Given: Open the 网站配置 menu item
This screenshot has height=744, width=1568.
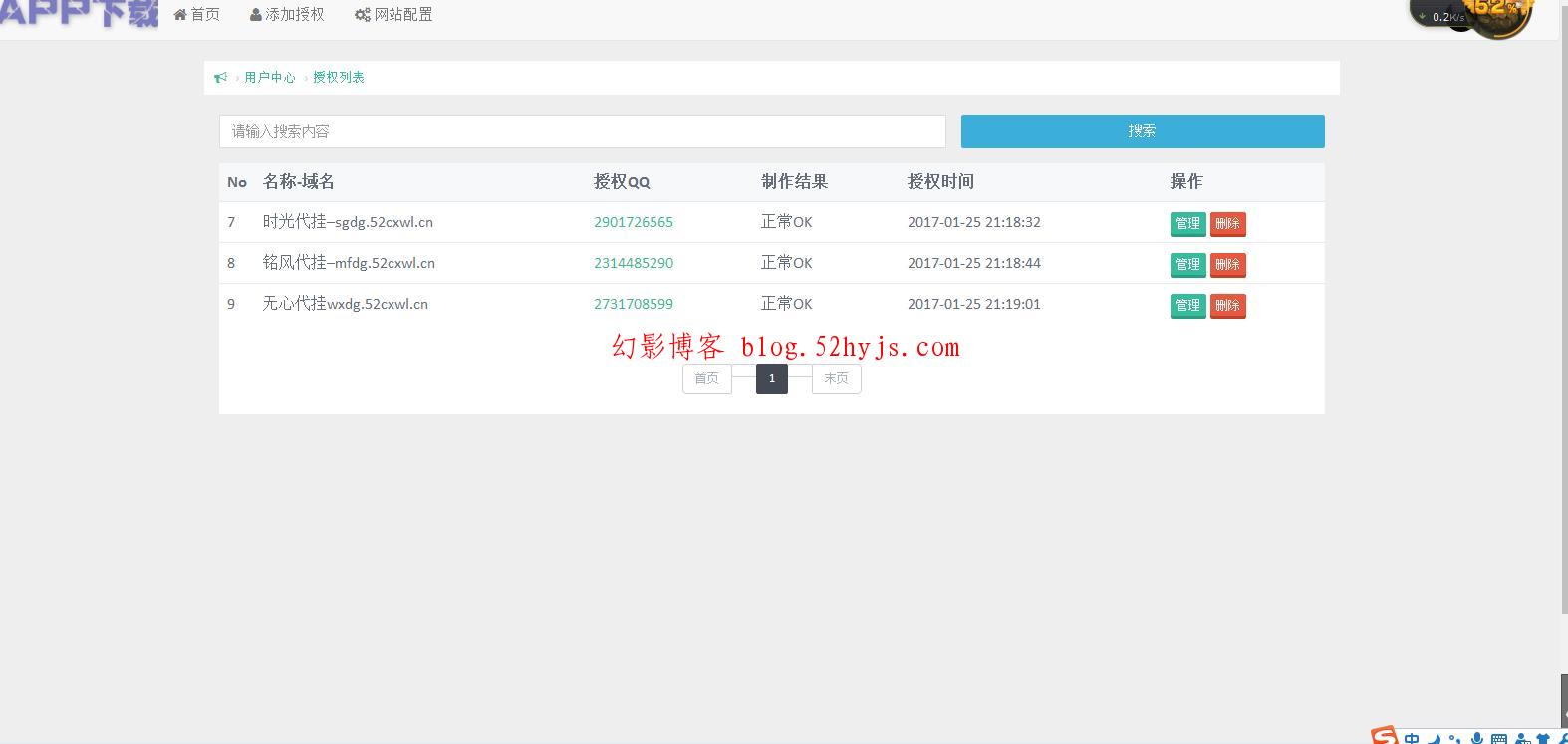Looking at the screenshot, I should [393, 15].
